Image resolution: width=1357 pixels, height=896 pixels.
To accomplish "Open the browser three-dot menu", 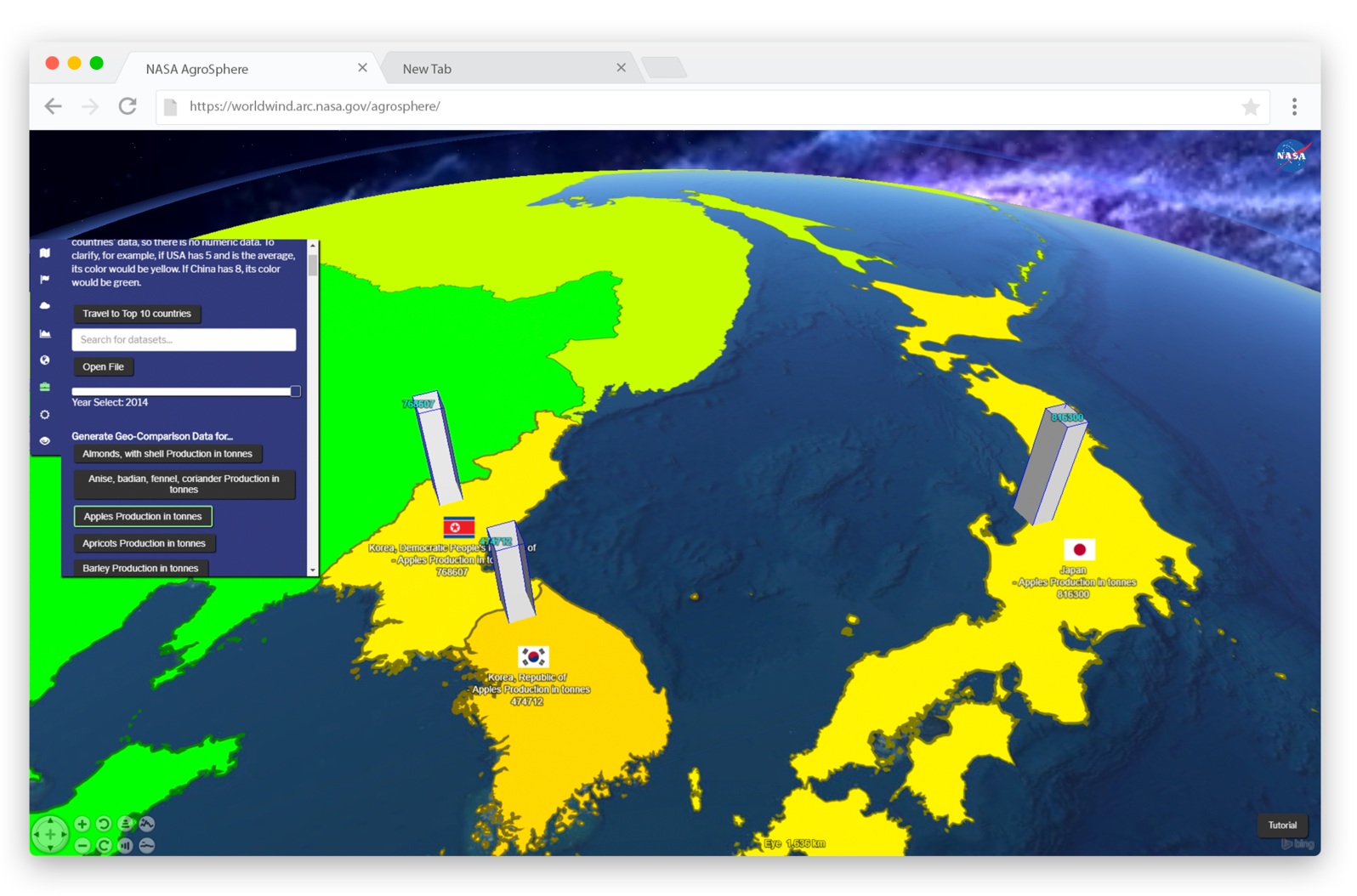I will pyautogui.click(x=1294, y=106).
